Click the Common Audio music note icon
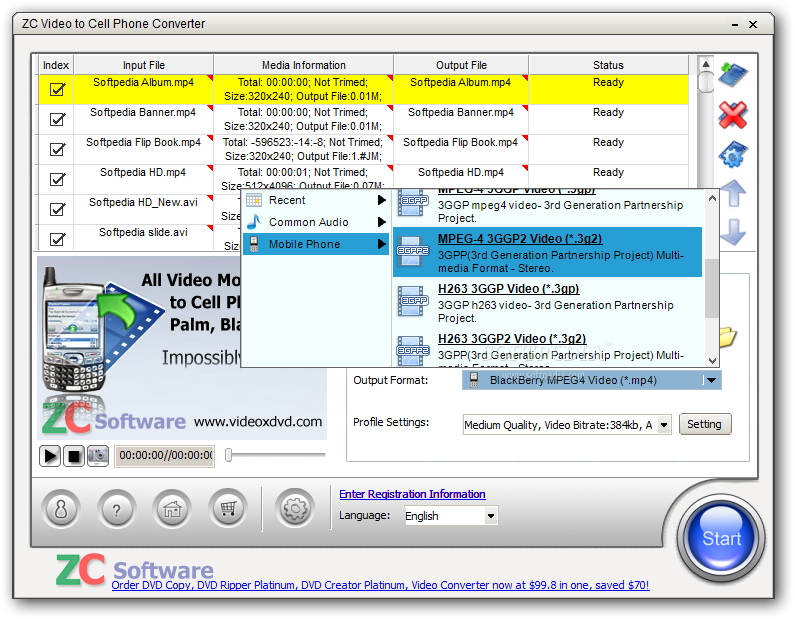795x619 pixels. 254,222
